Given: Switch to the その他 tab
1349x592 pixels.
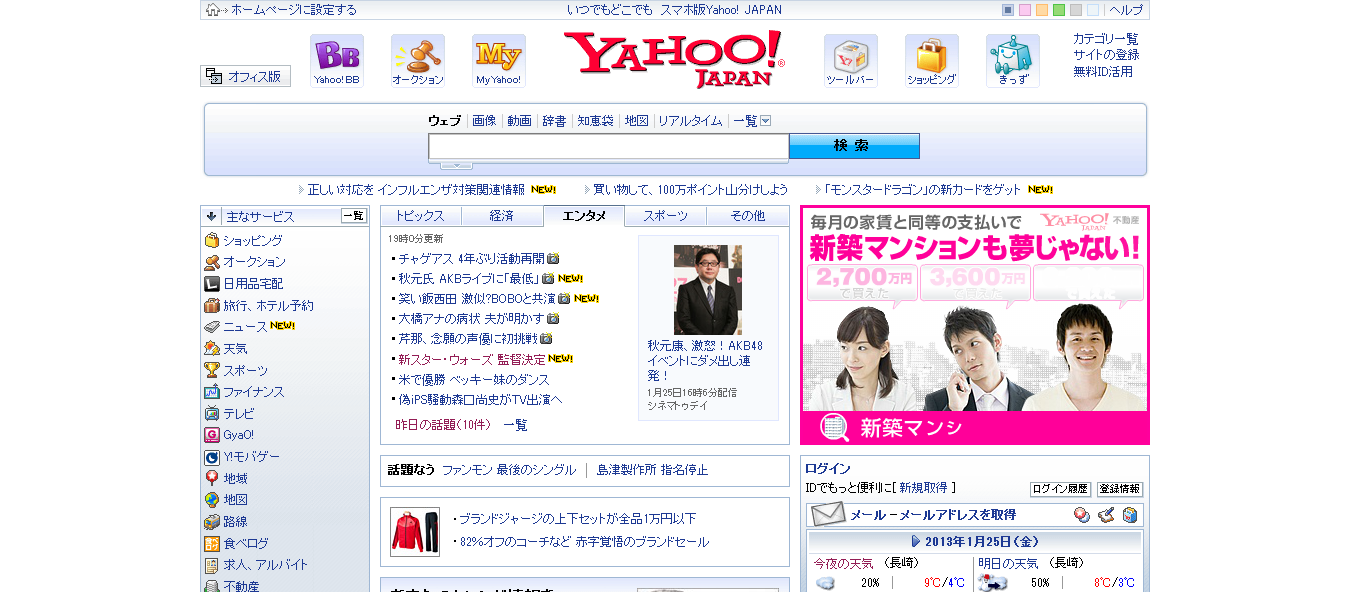Looking at the screenshot, I should pyautogui.click(x=747, y=216).
